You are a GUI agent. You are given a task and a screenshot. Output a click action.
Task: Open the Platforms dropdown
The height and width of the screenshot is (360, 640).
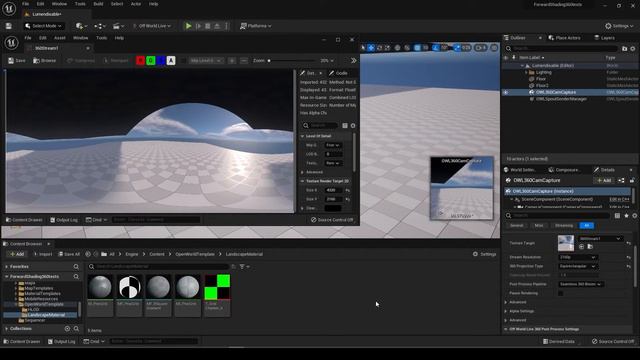pyautogui.click(x=255, y=26)
